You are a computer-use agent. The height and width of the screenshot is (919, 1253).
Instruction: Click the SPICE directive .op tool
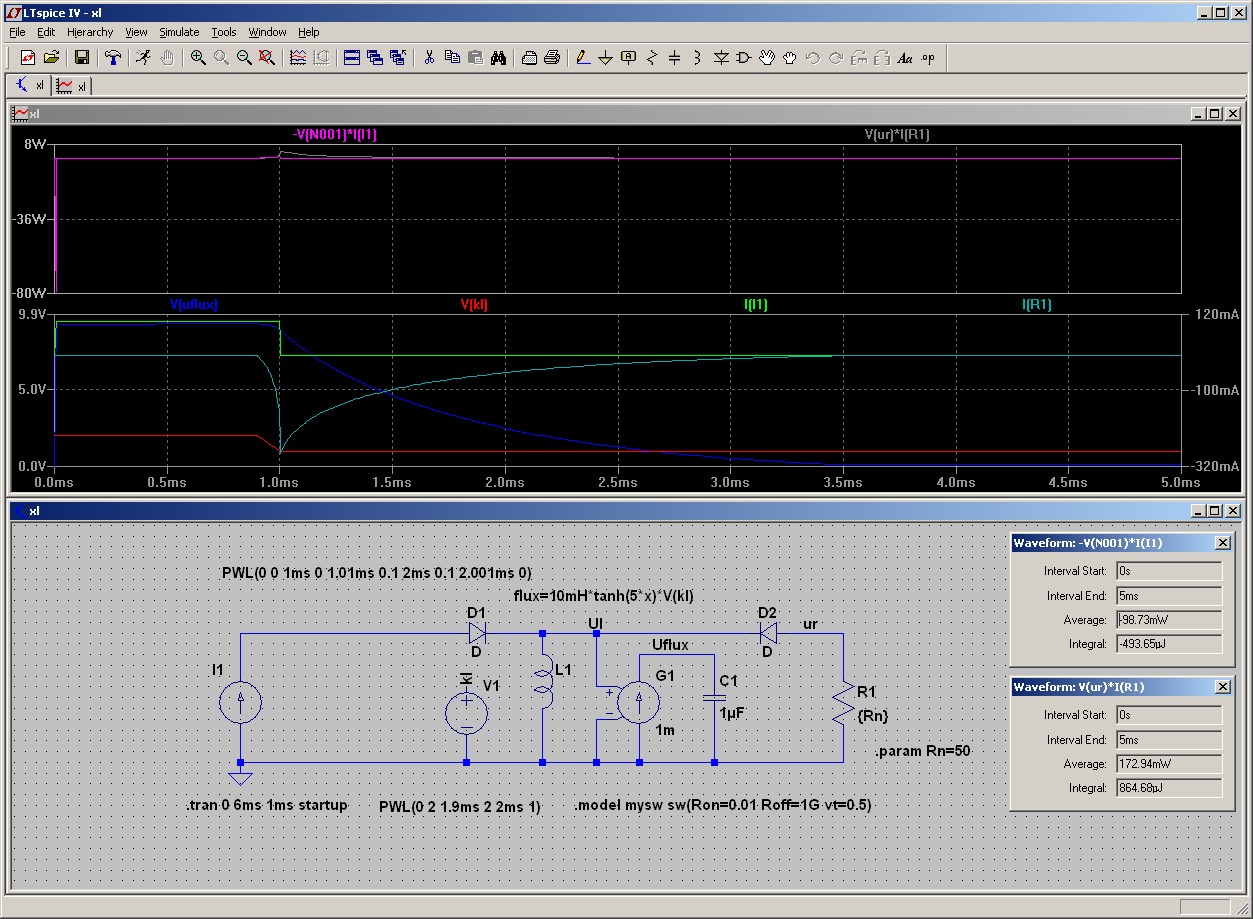pos(928,58)
